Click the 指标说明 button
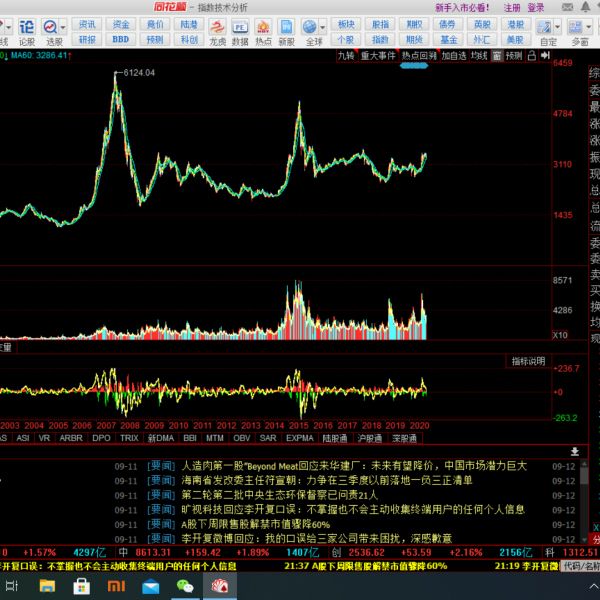This screenshot has width=600, height=600. [x=528, y=361]
